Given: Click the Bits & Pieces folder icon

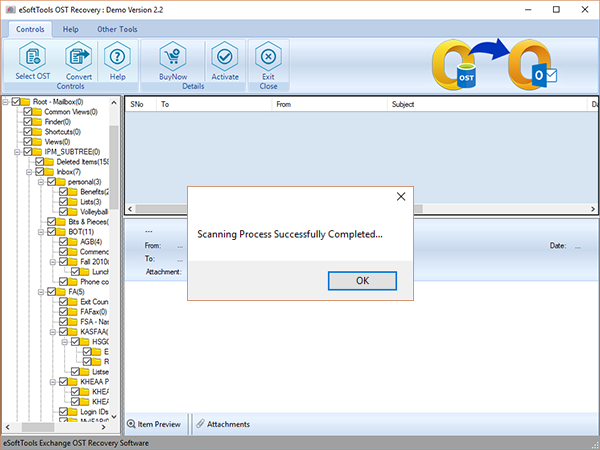Looking at the screenshot, I should (61, 222).
